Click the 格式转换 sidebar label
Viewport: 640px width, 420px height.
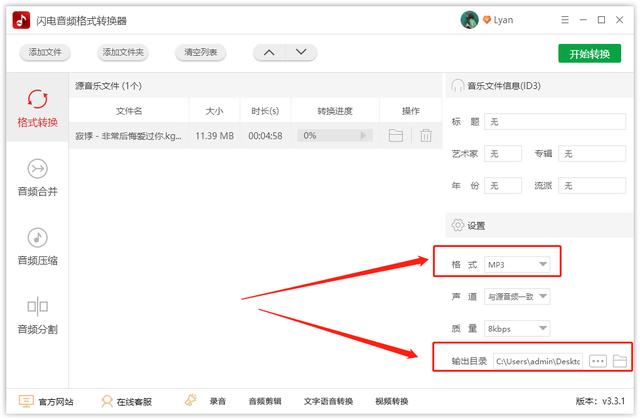pyautogui.click(x=38, y=122)
